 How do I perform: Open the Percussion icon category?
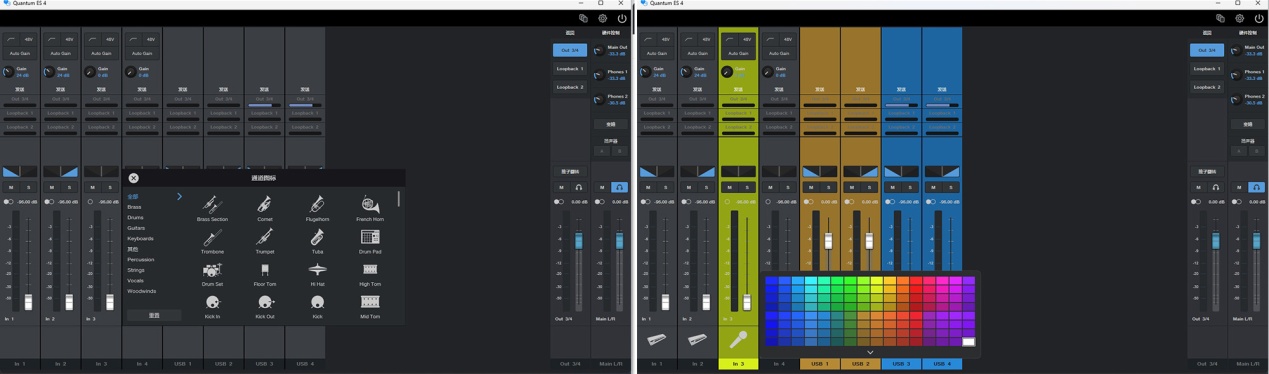tap(141, 260)
